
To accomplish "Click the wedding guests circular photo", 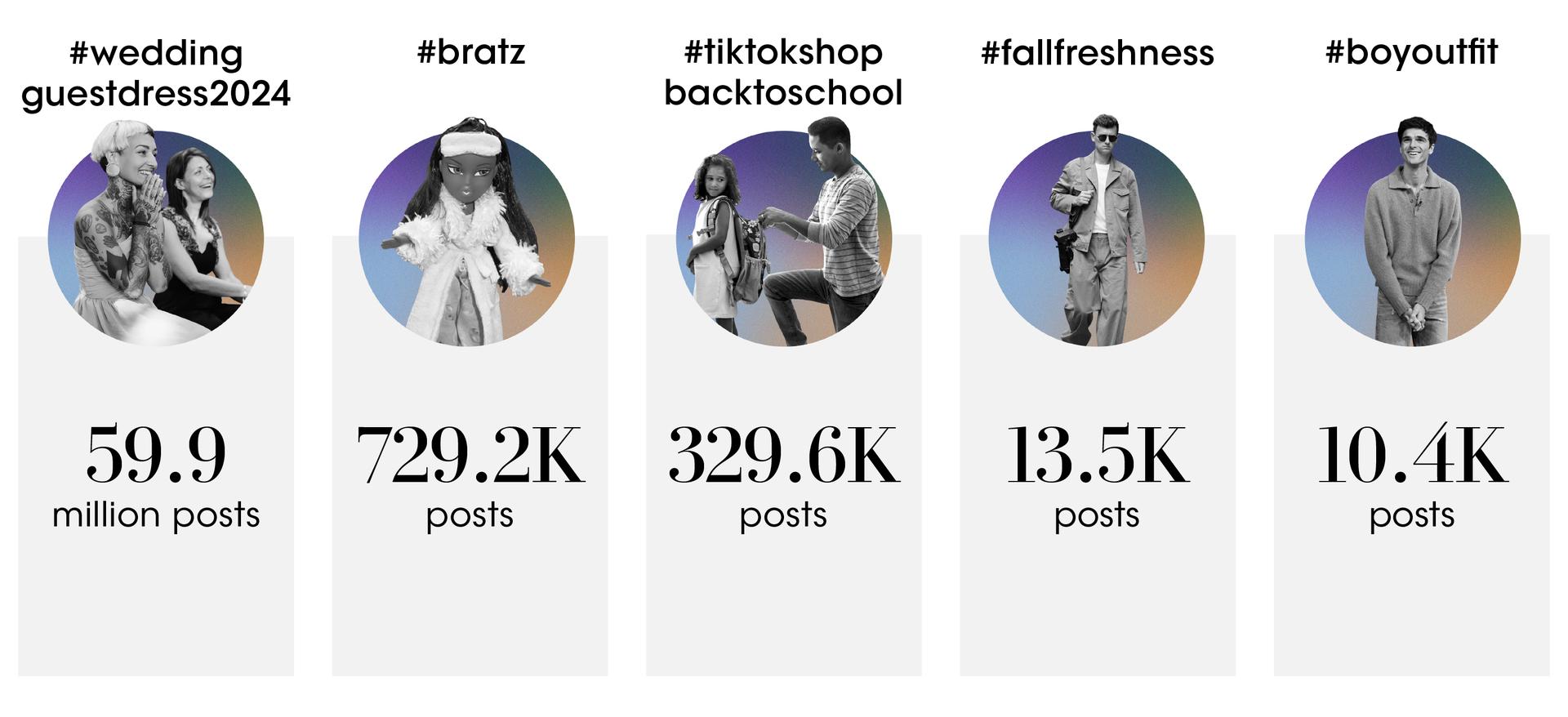I will click(156, 234).
